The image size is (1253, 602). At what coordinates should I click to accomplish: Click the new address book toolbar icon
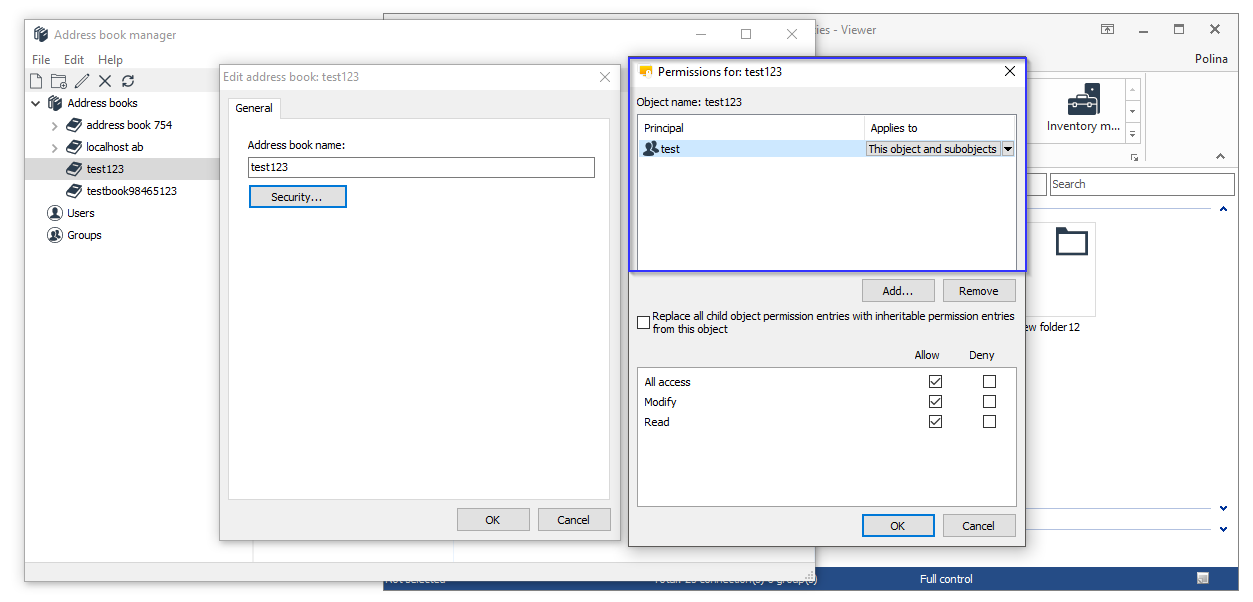pyautogui.click(x=36, y=81)
